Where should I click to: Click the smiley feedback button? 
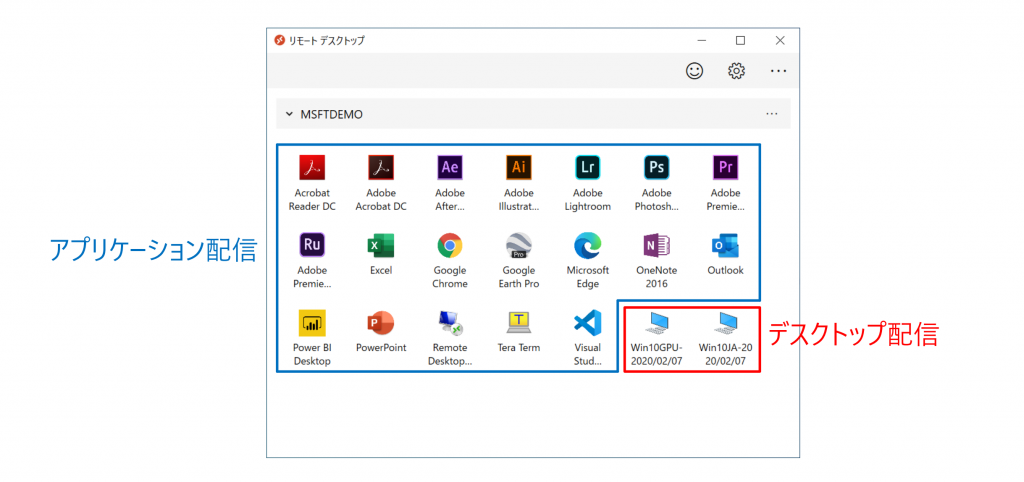point(694,71)
